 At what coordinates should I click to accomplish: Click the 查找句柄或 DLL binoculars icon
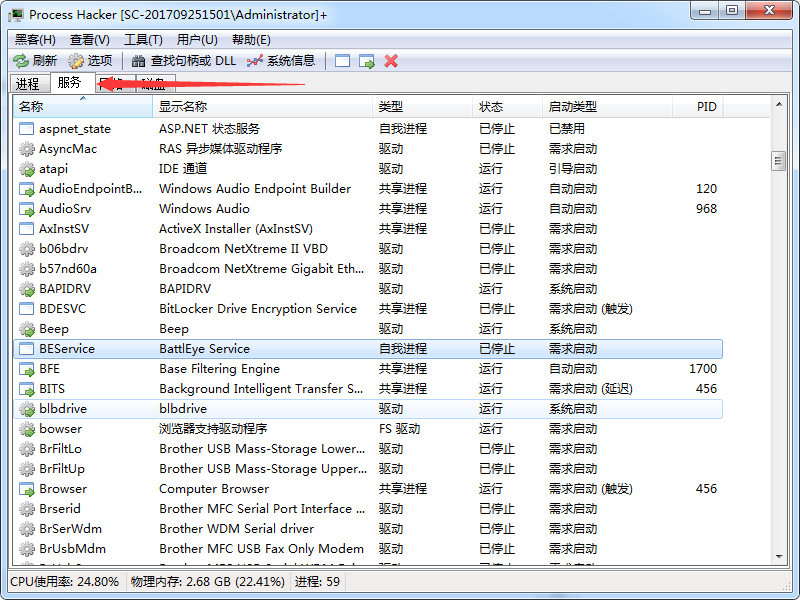click(139, 61)
